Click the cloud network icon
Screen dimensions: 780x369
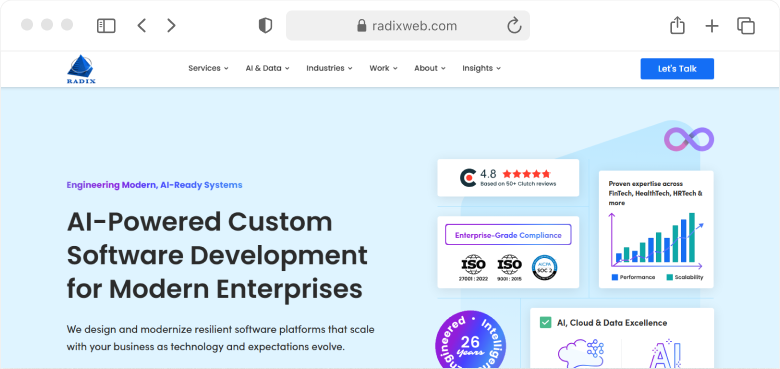(x=581, y=353)
